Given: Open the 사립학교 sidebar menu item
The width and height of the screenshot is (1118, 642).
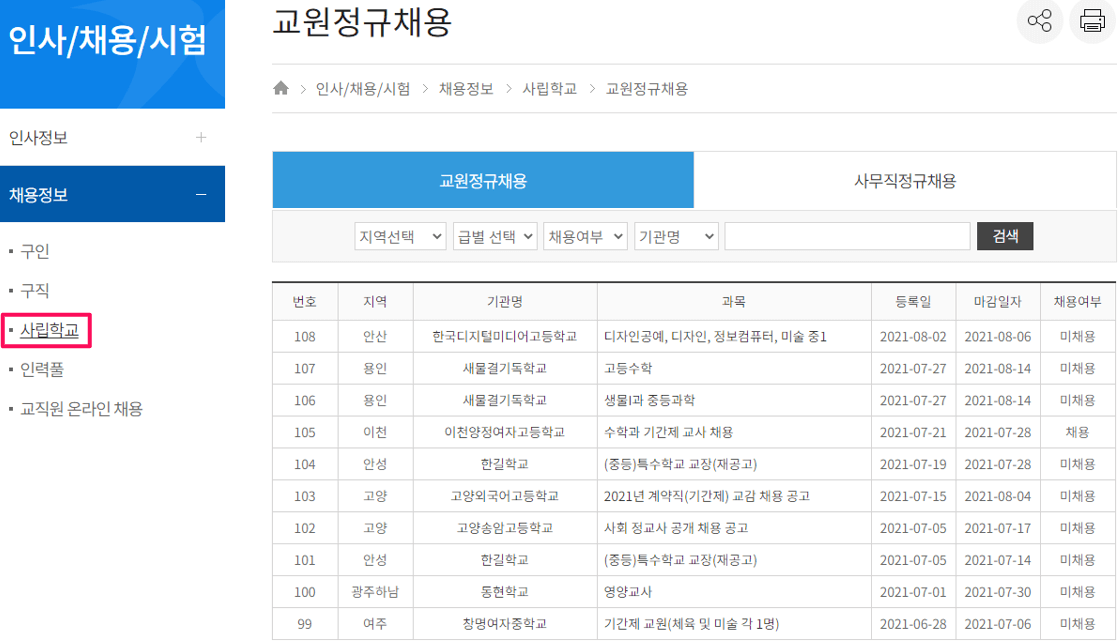Looking at the screenshot, I should (x=46, y=328).
